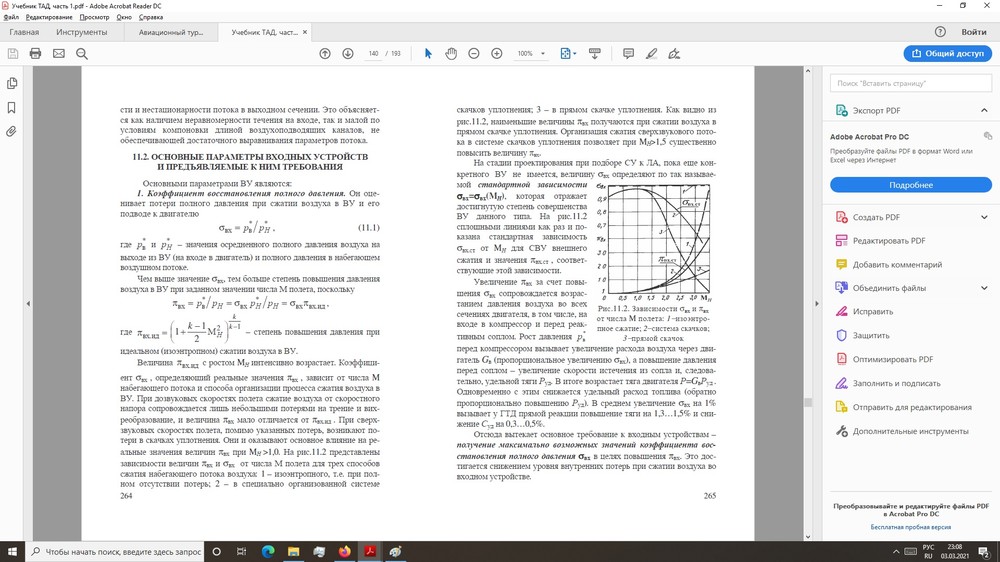This screenshot has height=562, width=1000.
Task: Open Firefox from taskbar
Action: tap(344, 552)
